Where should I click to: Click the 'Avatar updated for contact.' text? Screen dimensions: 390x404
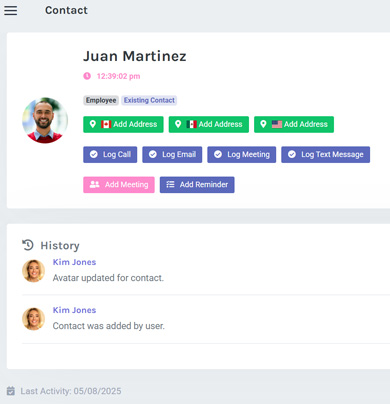click(x=108, y=278)
